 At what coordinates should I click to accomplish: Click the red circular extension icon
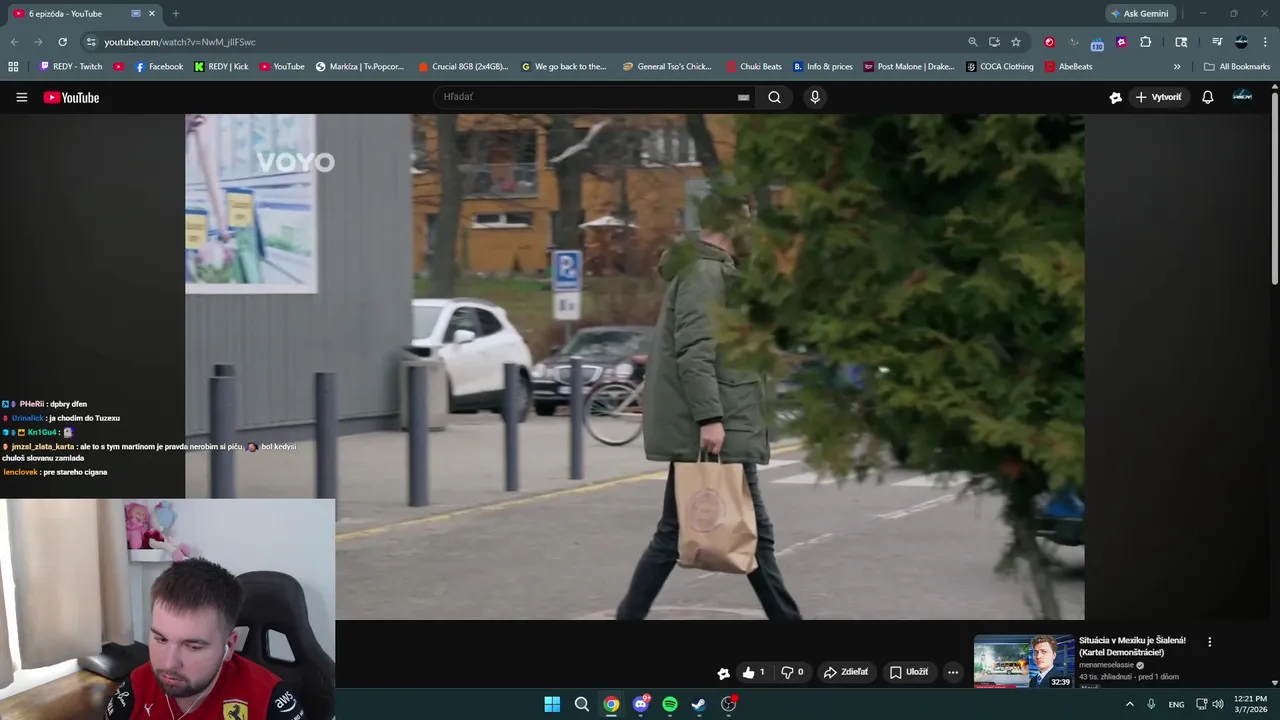point(1049,42)
